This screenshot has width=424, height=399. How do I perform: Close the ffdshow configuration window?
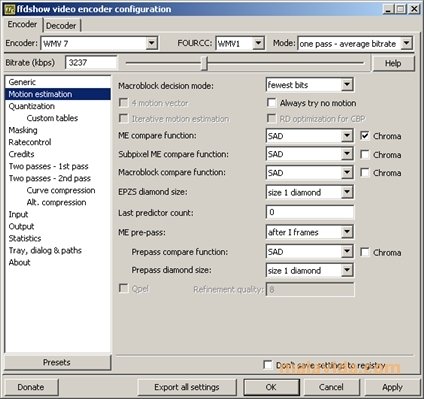(414, 9)
